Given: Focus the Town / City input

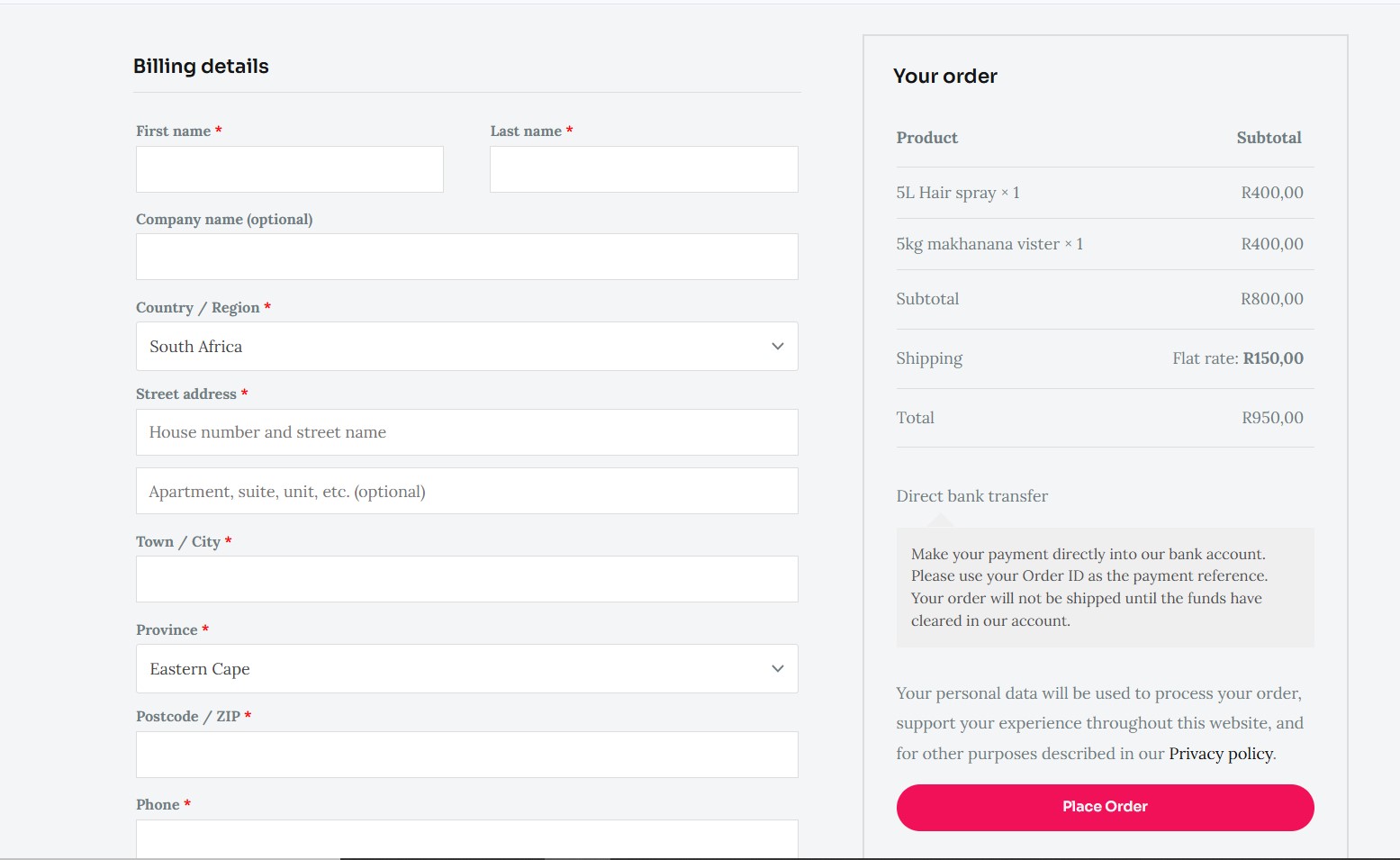Looking at the screenshot, I should [466, 579].
